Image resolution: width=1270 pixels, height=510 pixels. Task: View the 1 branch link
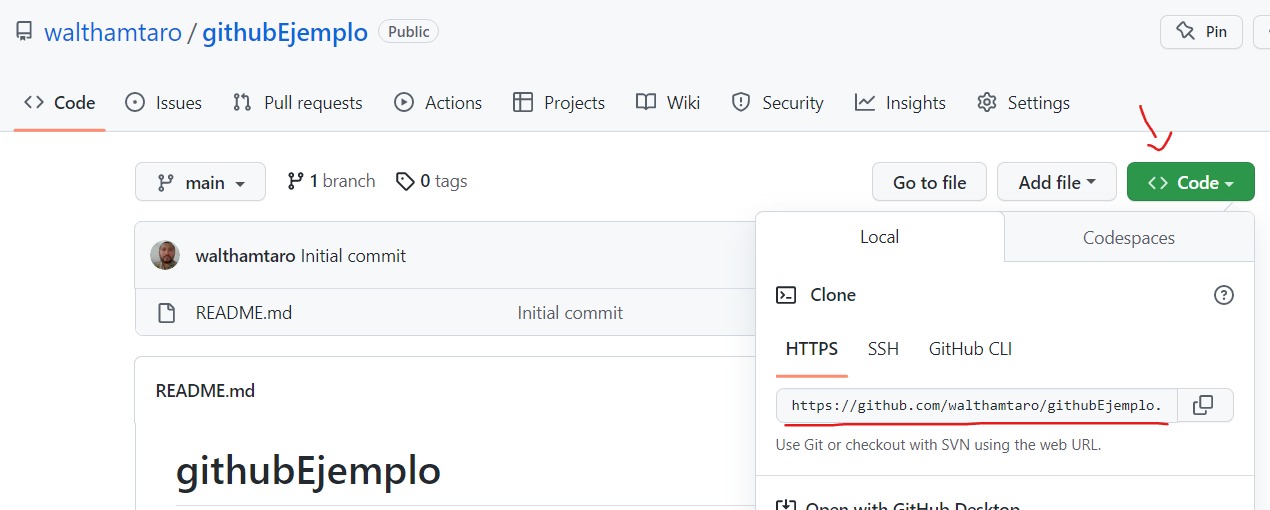331,181
